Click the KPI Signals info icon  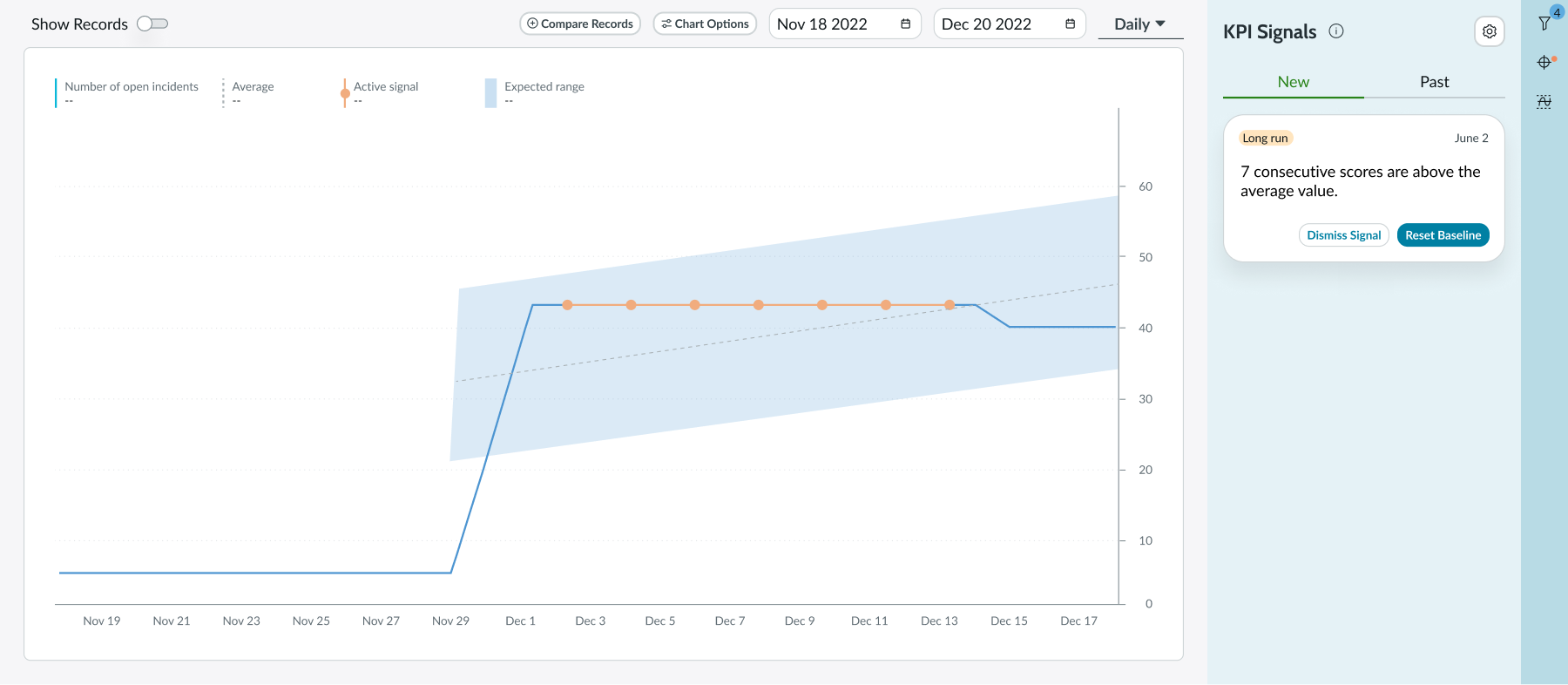click(1335, 31)
